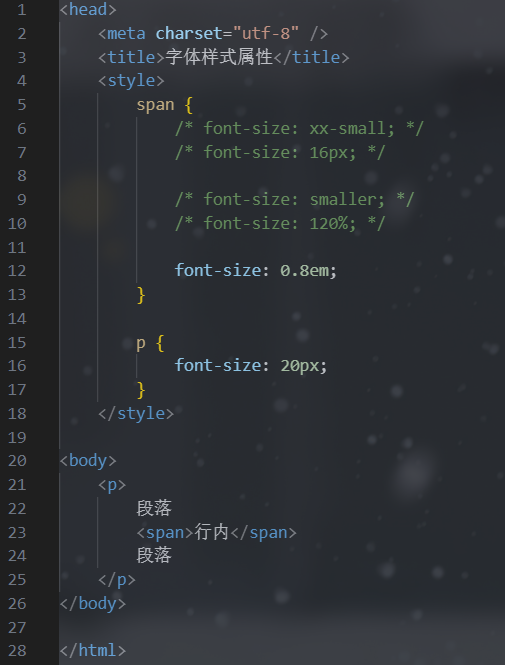Click the closing style tag
505x665 pixels.
(136, 414)
